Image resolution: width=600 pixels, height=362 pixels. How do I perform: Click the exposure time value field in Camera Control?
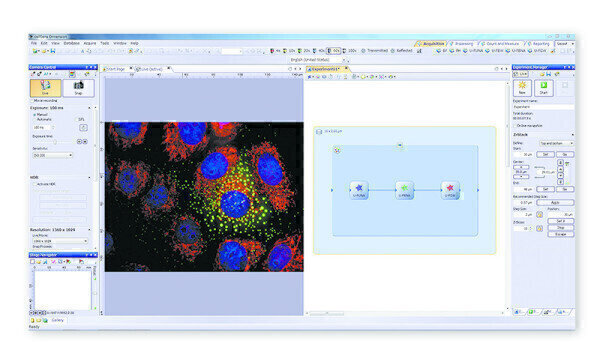(43, 127)
